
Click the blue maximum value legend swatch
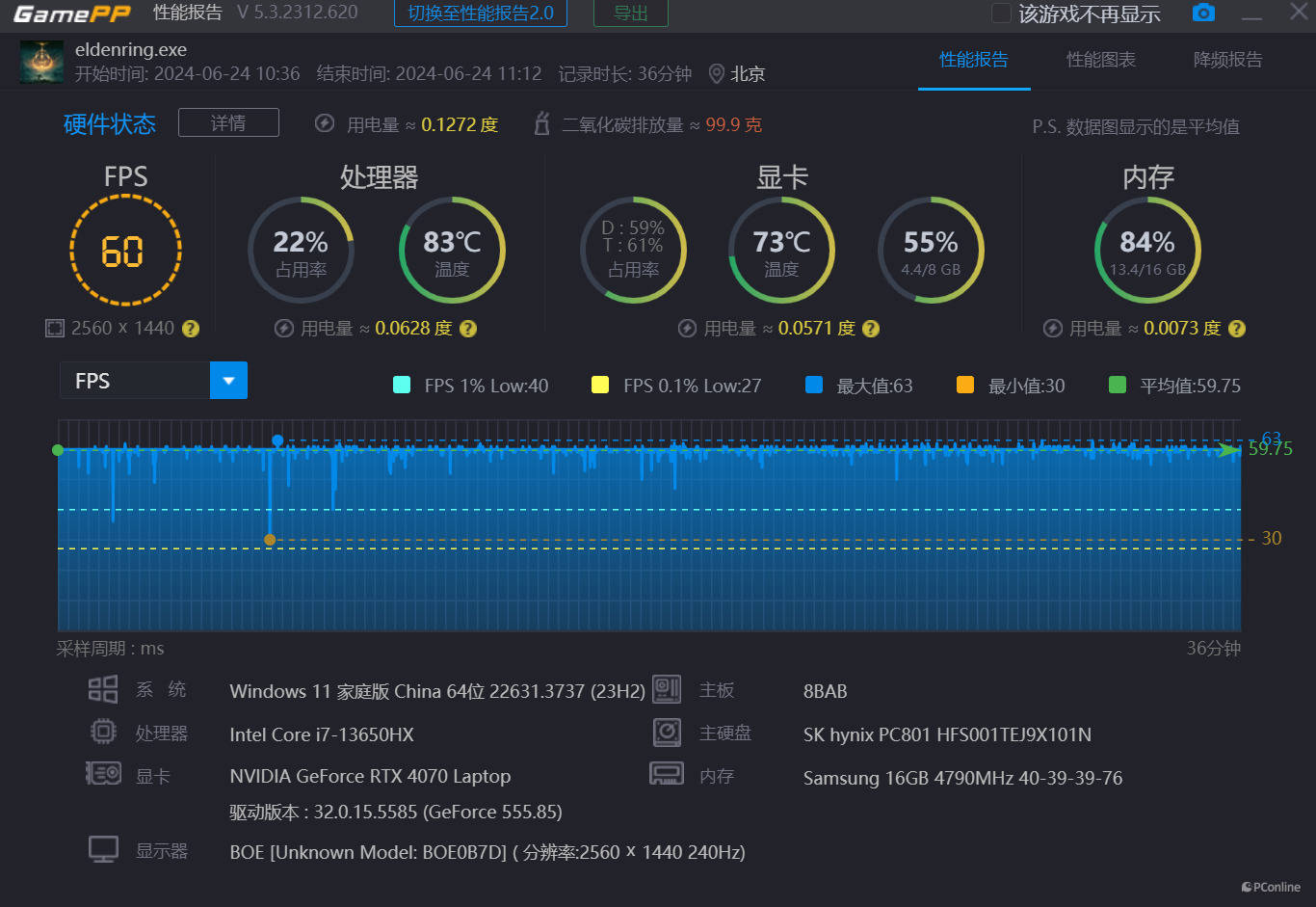(814, 386)
